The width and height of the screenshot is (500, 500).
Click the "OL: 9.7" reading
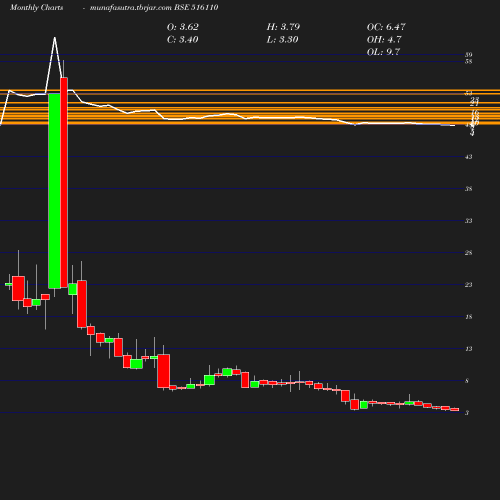tap(383, 52)
